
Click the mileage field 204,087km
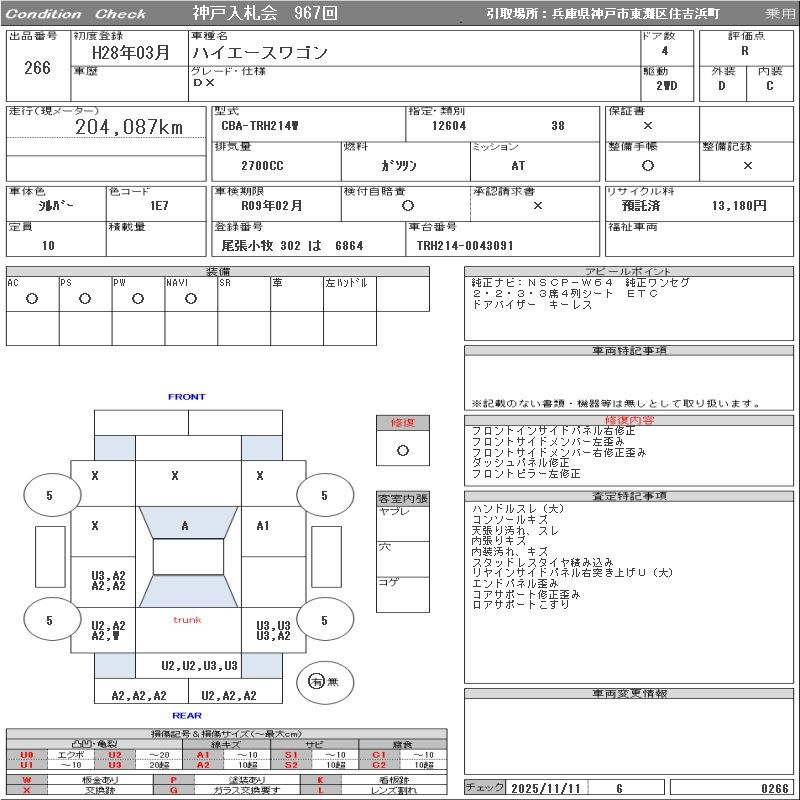click(129, 127)
